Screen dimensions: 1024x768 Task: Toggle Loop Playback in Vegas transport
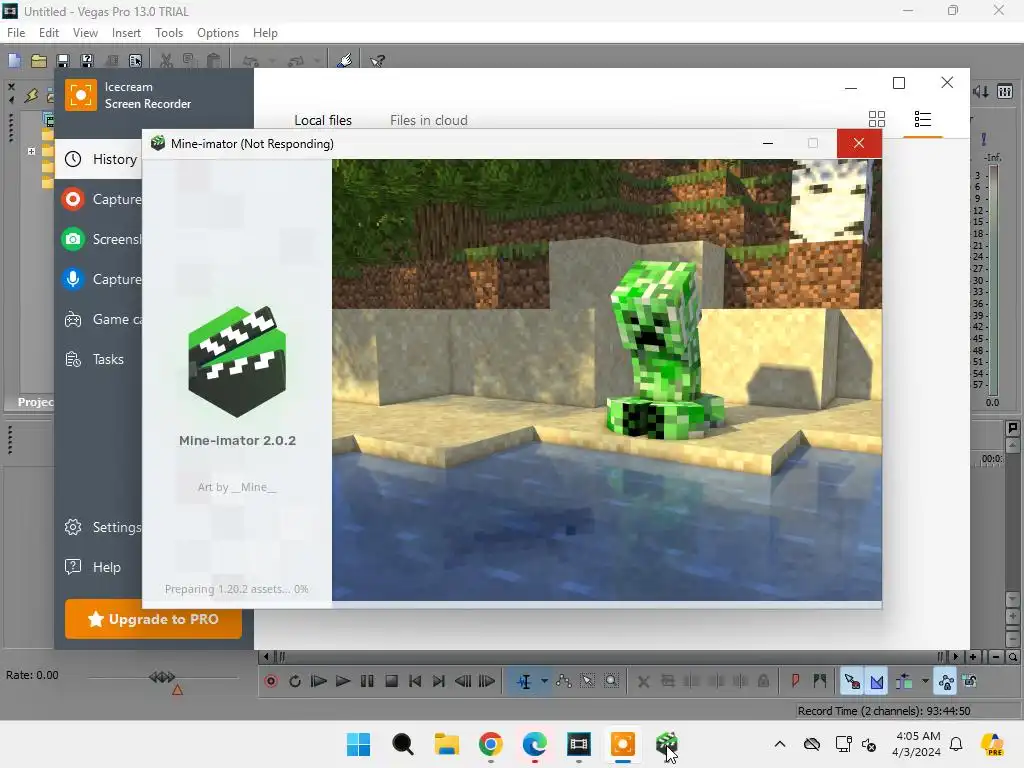click(295, 681)
